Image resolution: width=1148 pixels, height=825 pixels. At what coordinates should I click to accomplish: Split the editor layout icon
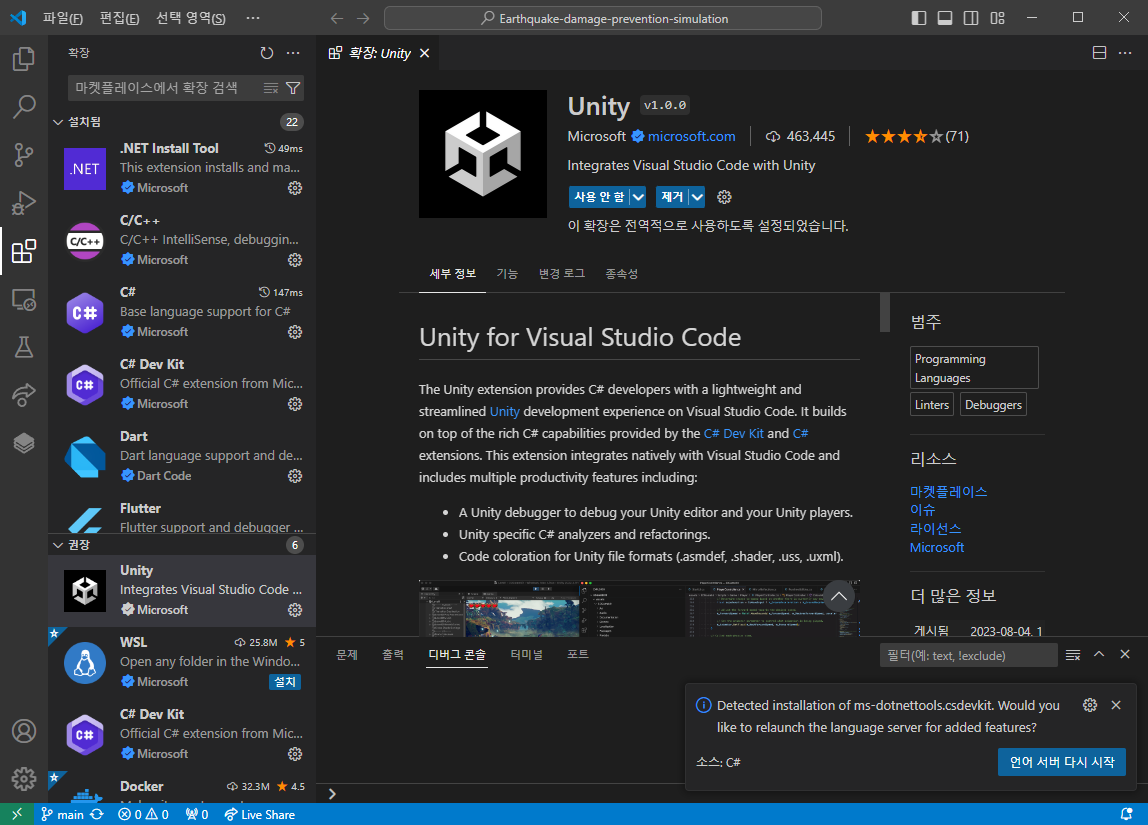1099,53
